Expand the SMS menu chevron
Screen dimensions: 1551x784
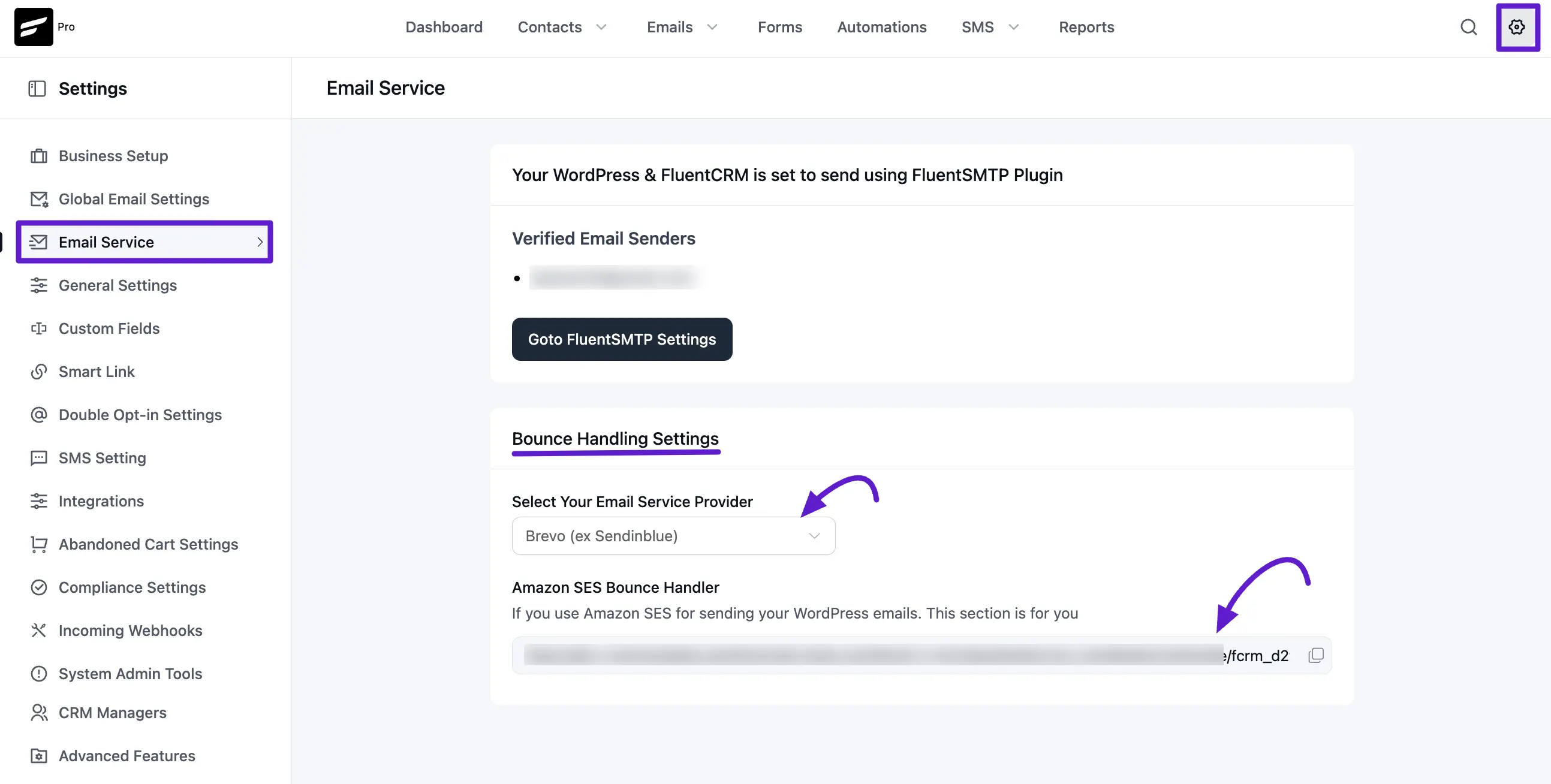1014,27
